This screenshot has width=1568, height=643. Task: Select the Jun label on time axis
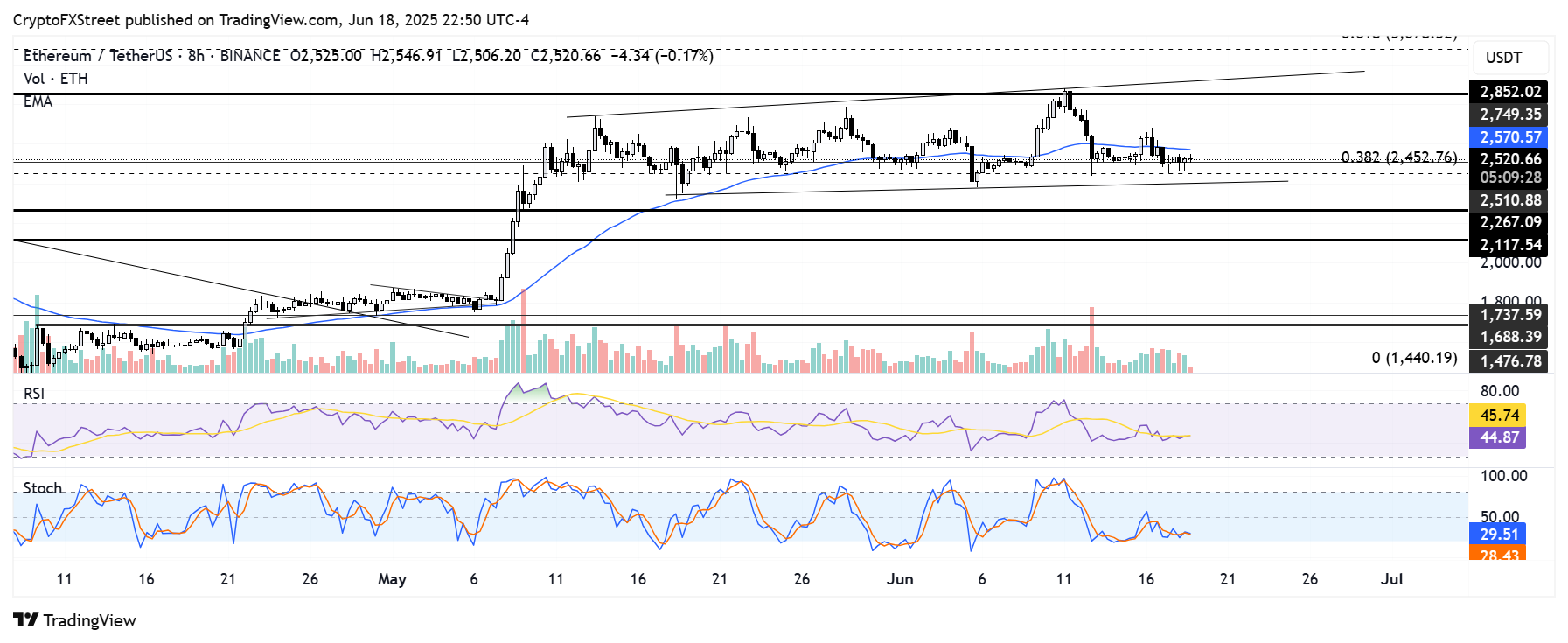point(899,579)
